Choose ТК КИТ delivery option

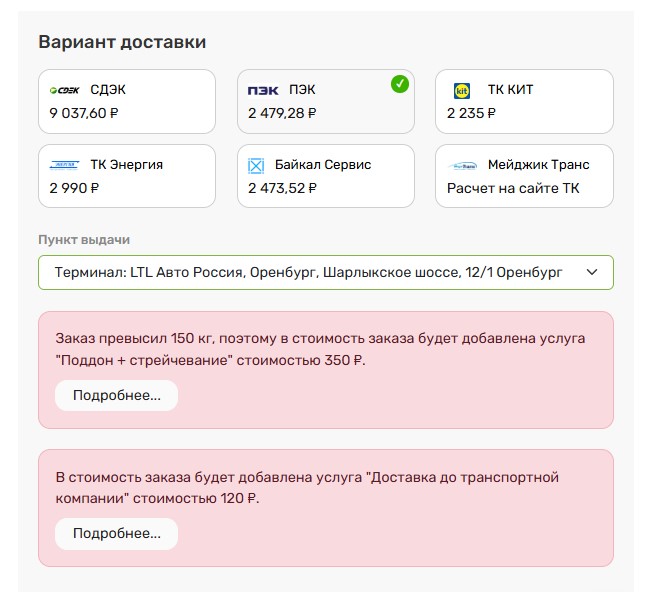524,101
